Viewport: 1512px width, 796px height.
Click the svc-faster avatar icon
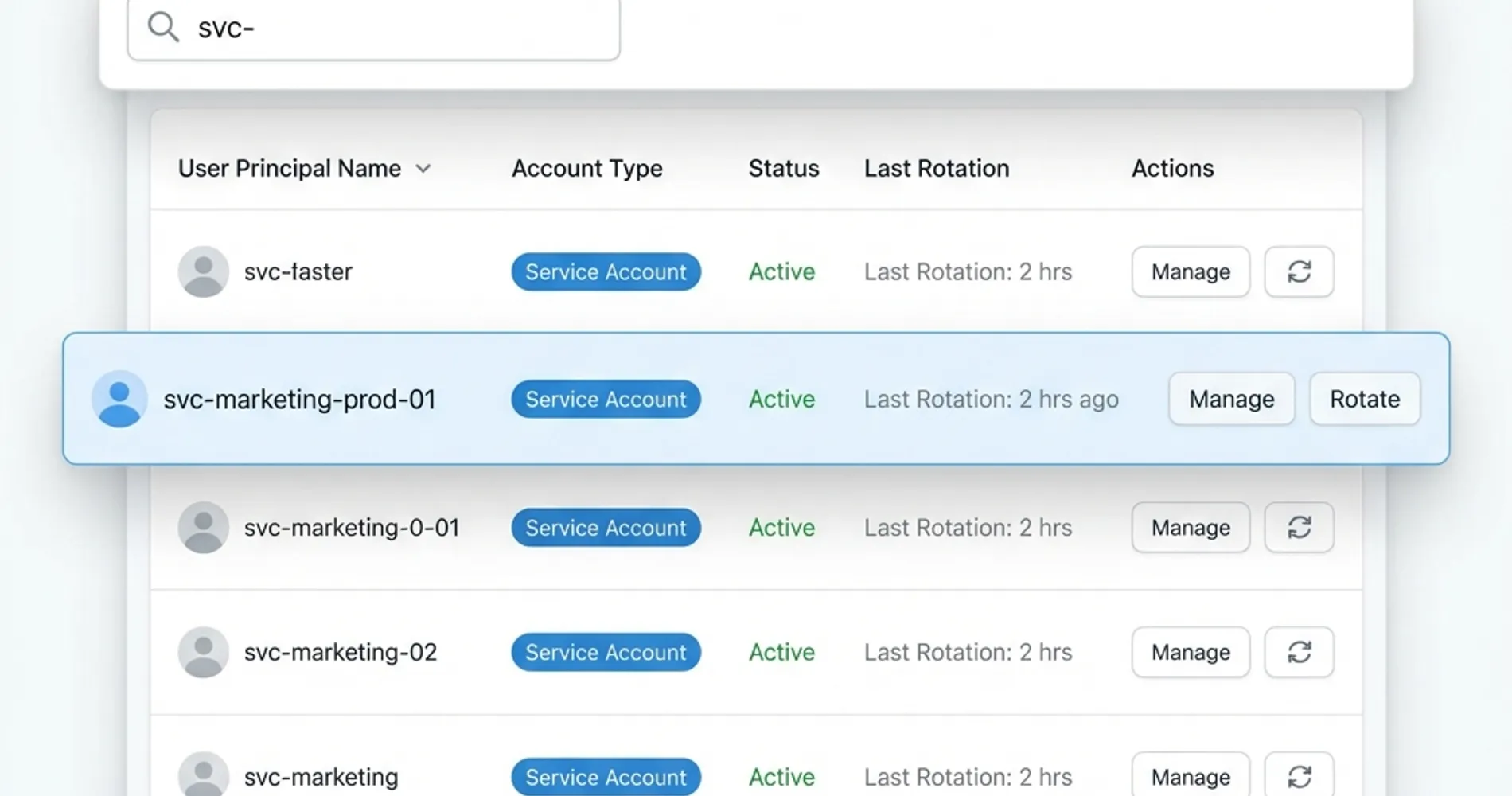coord(203,271)
